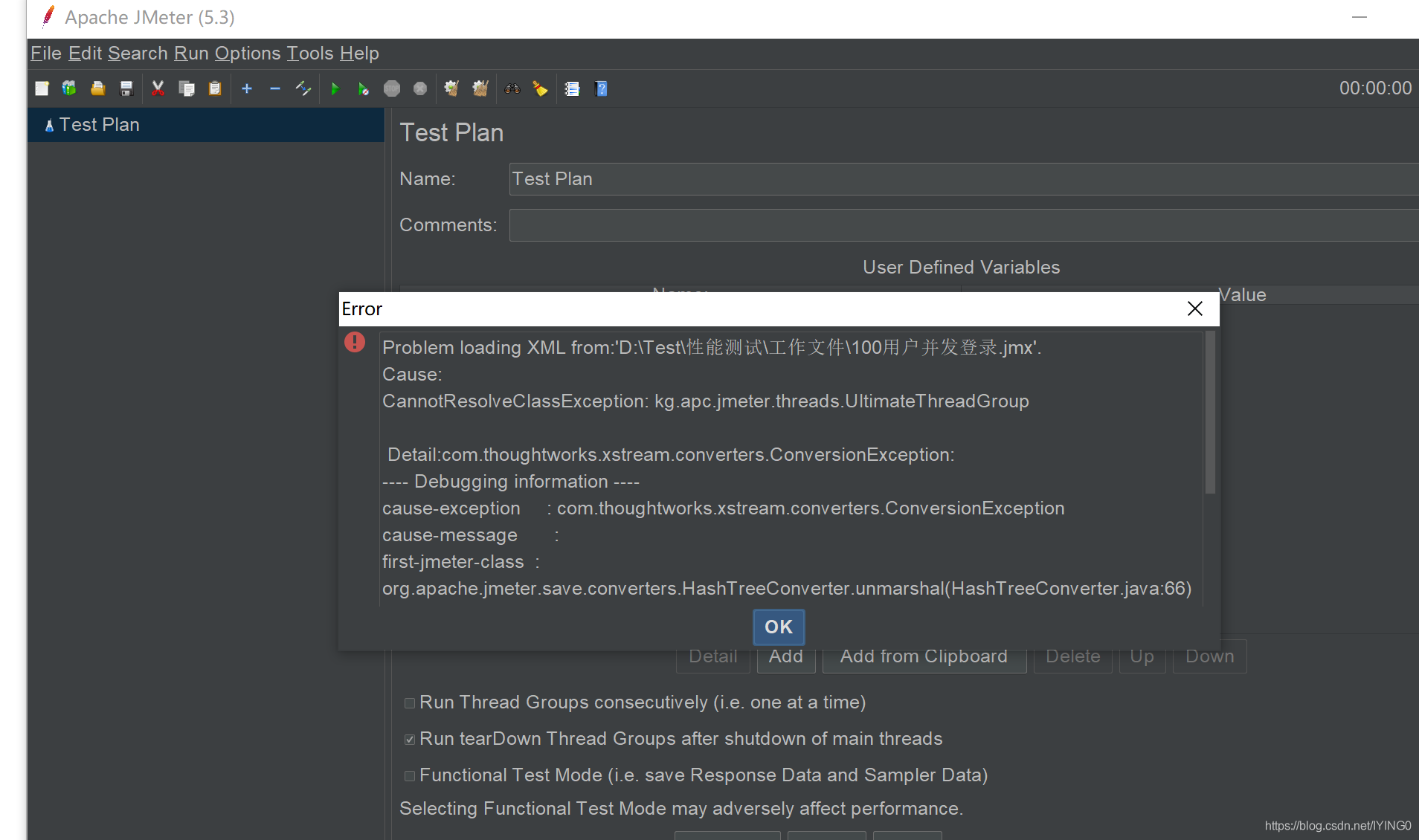Click the Copy icon in toolbar

coord(187,88)
